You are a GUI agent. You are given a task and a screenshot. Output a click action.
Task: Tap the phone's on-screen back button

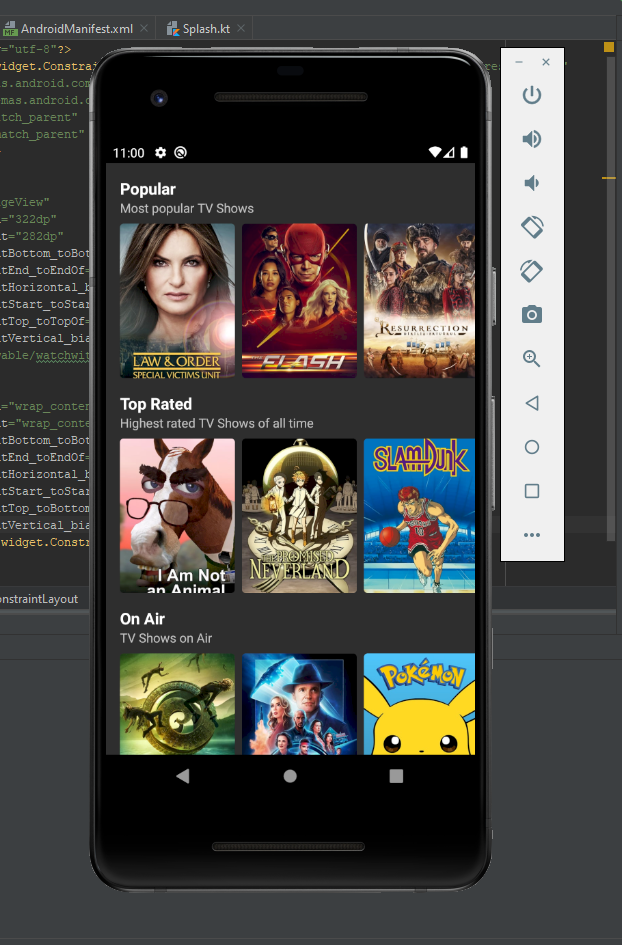(183, 776)
